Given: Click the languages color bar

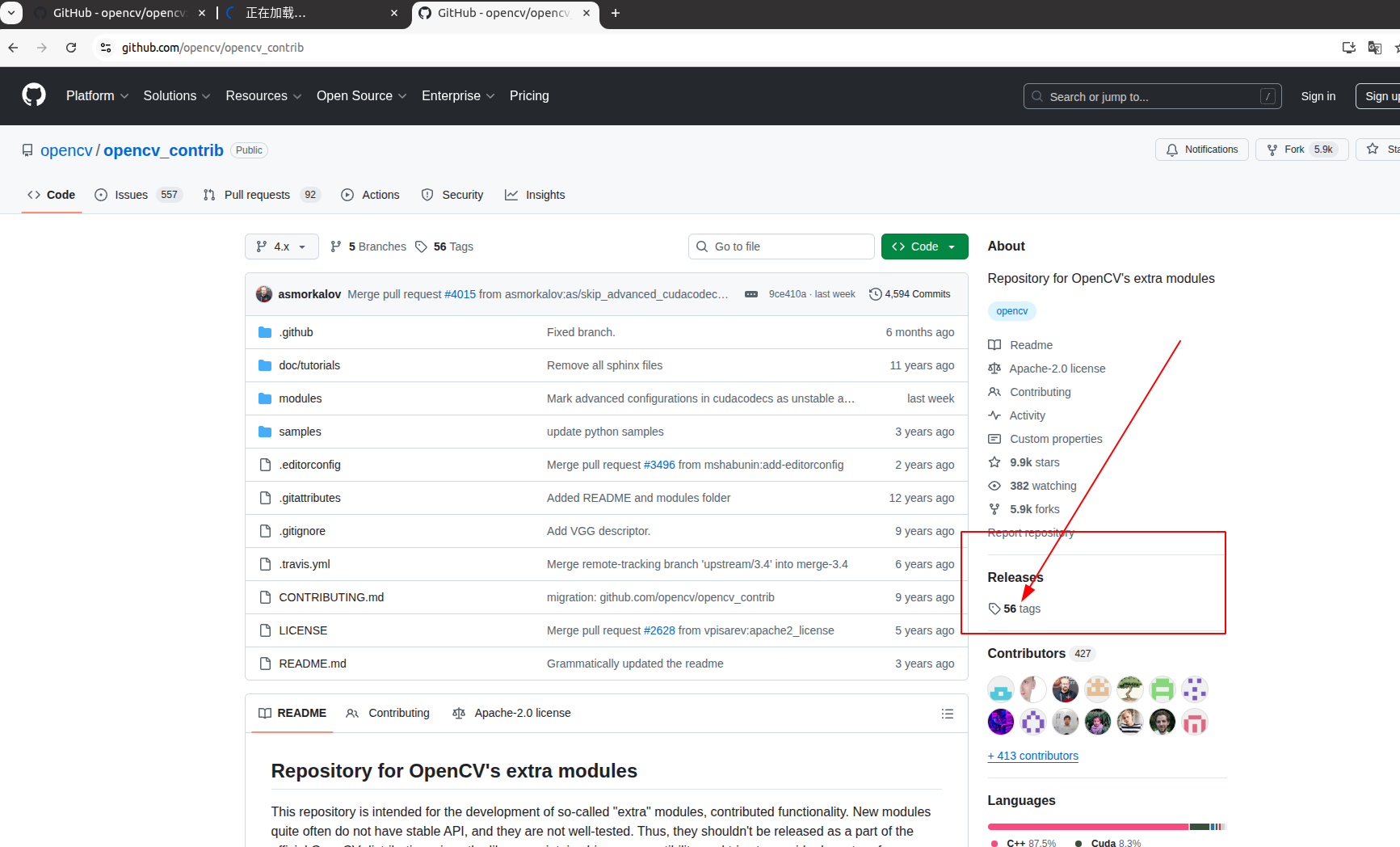Looking at the screenshot, I should click(1107, 827).
